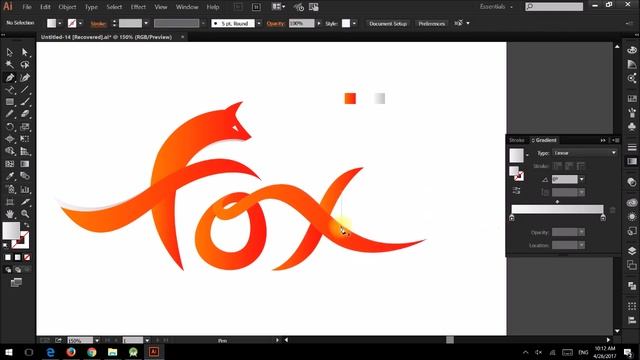Click the search field in top bar
Screen dimensions: 640x360
(554, 7)
